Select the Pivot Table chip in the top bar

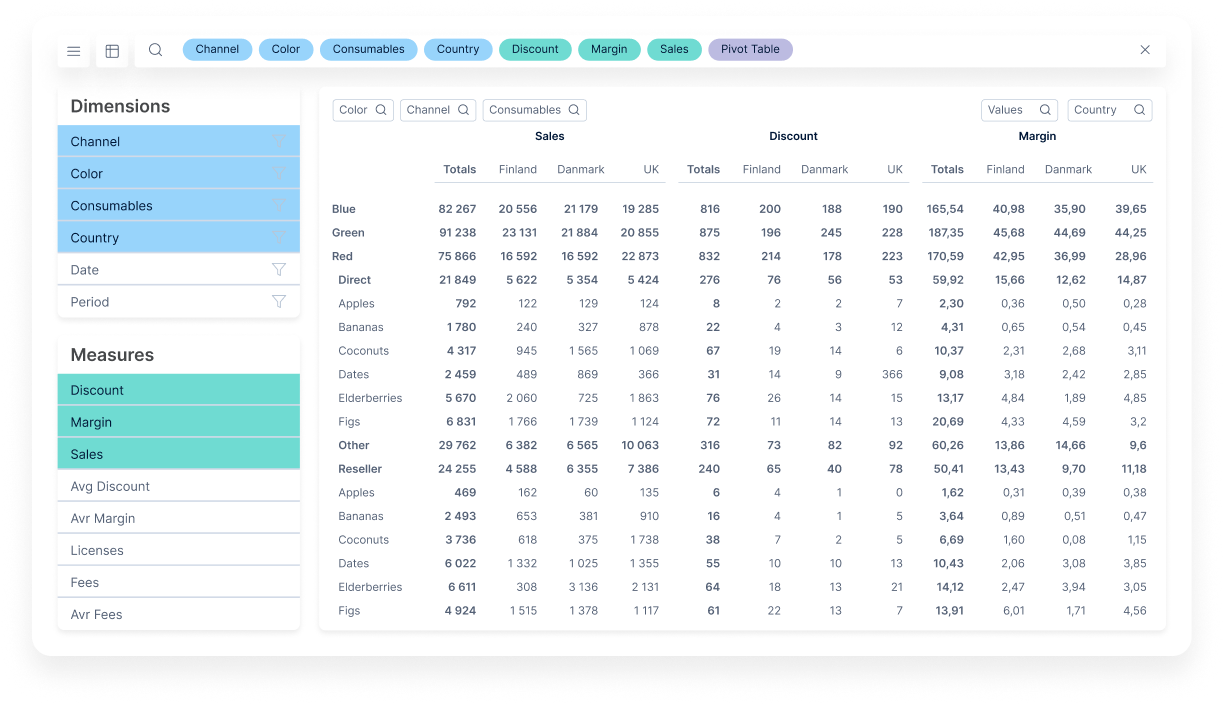pos(750,49)
